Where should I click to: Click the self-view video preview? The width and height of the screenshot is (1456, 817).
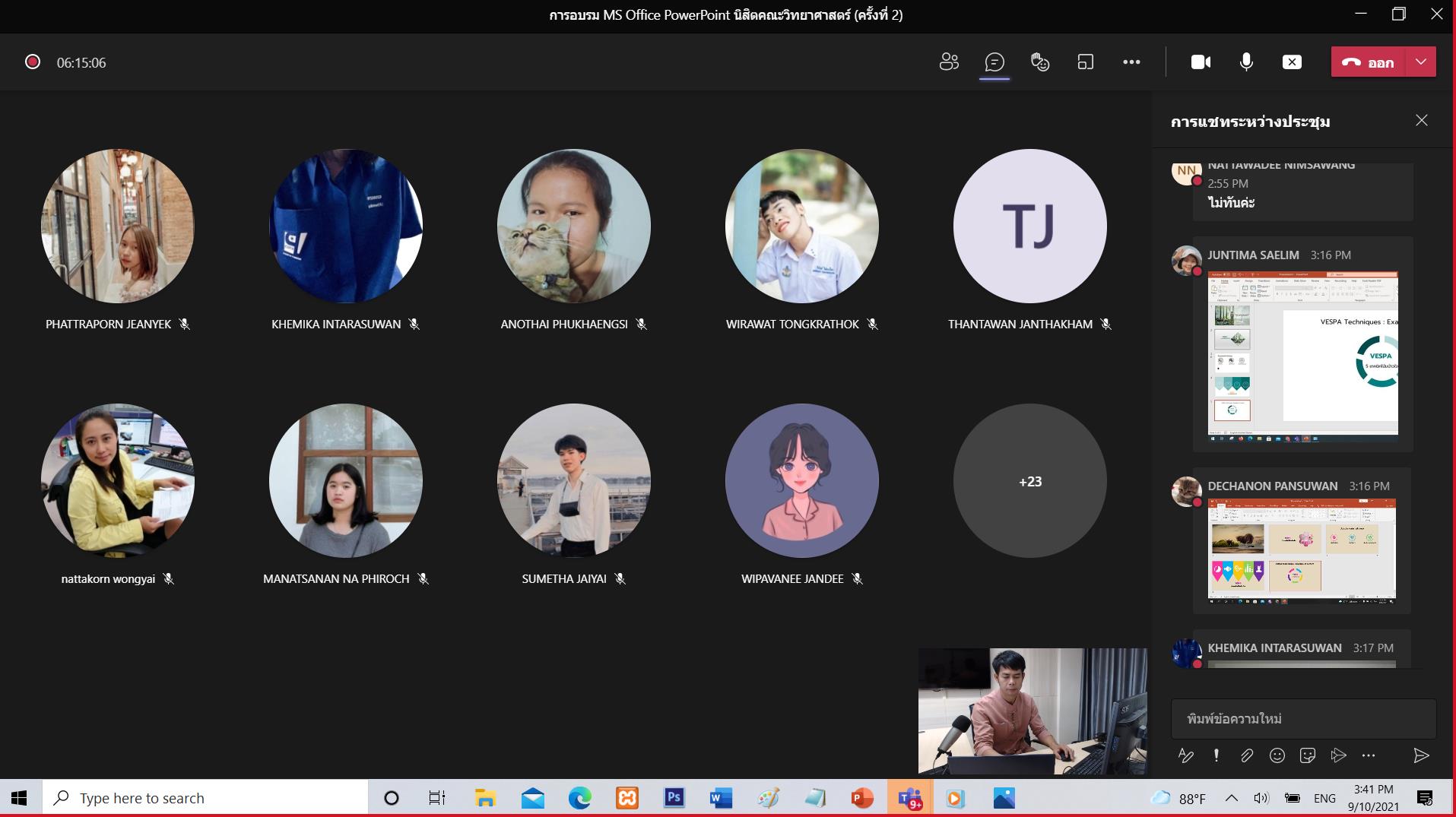point(1033,711)
